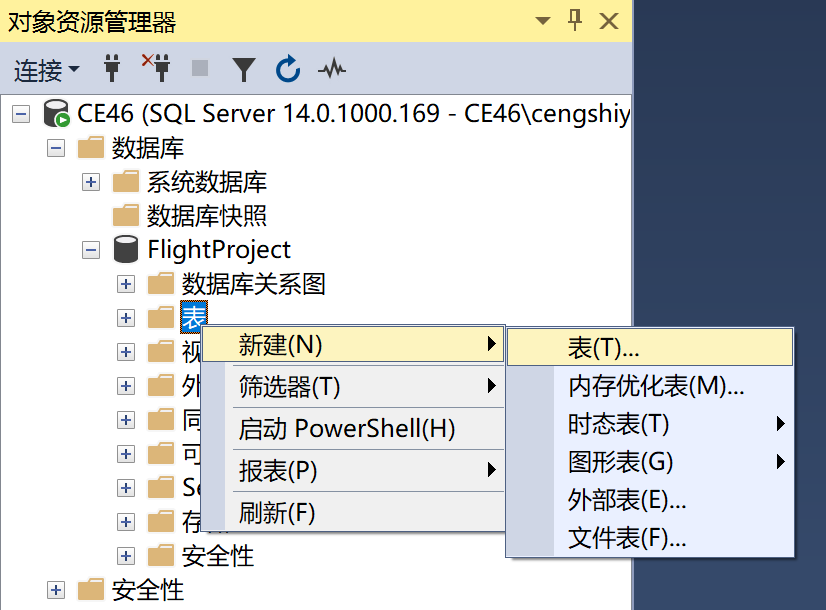Open the Filter funnel icon

[x=243, y=70]
